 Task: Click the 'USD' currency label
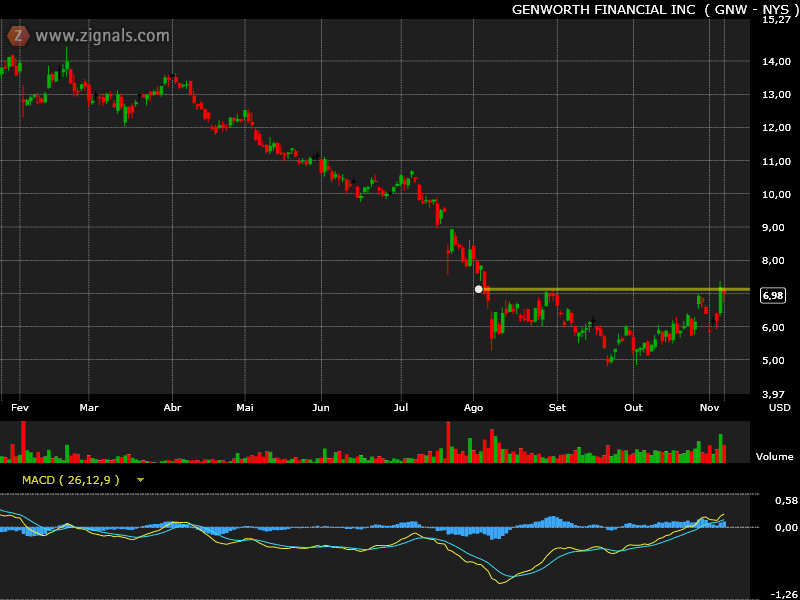[x=780, y=408]
